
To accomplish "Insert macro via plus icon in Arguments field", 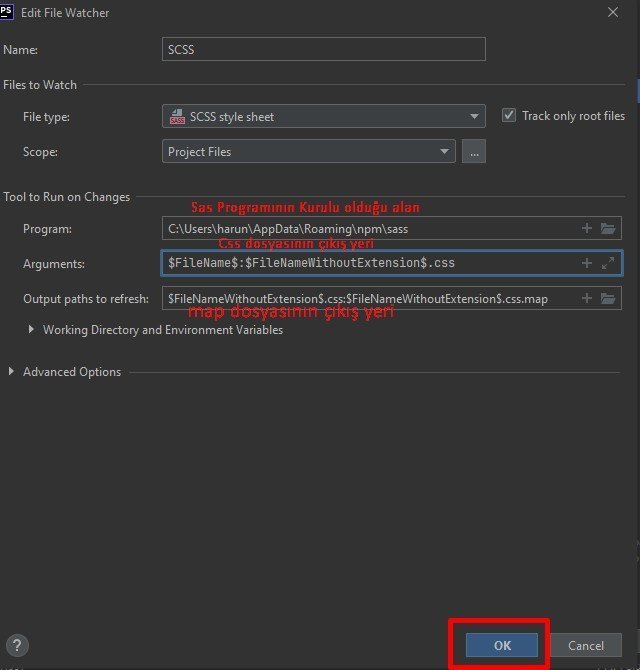I will click(587, 264).
